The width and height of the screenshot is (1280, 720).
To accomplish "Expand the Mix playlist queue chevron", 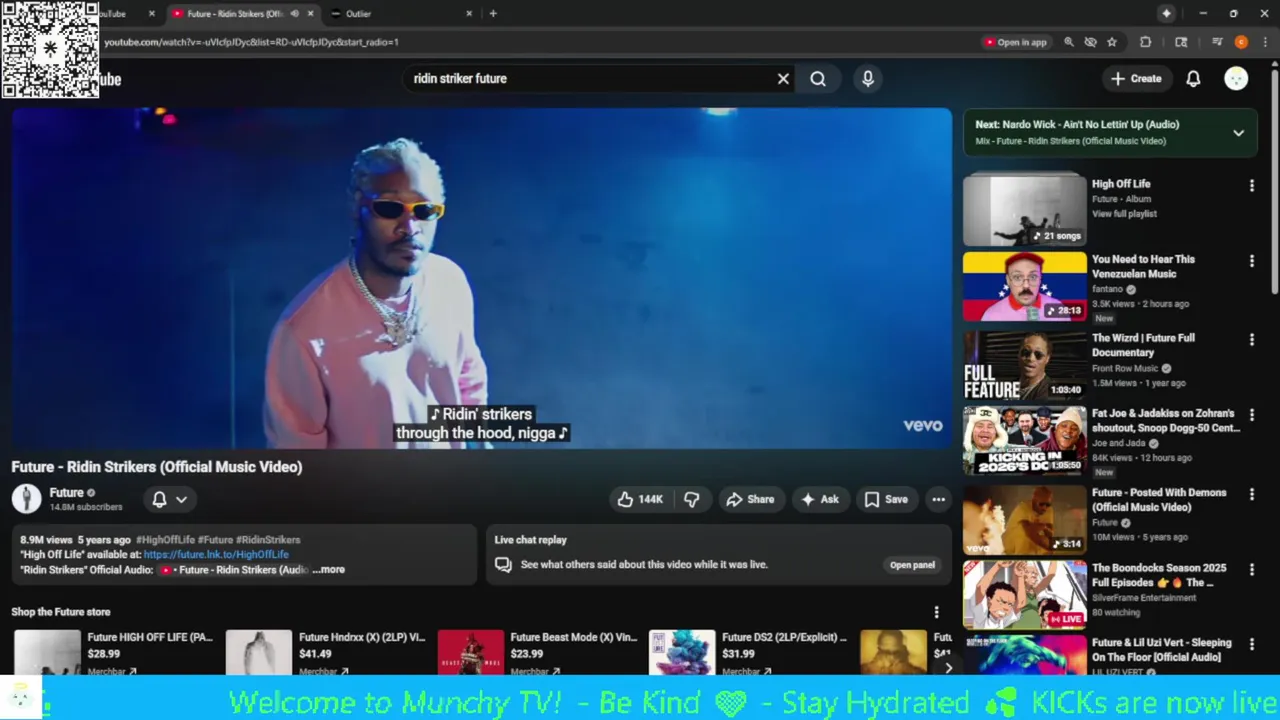I will click(x=1238, y=133).
